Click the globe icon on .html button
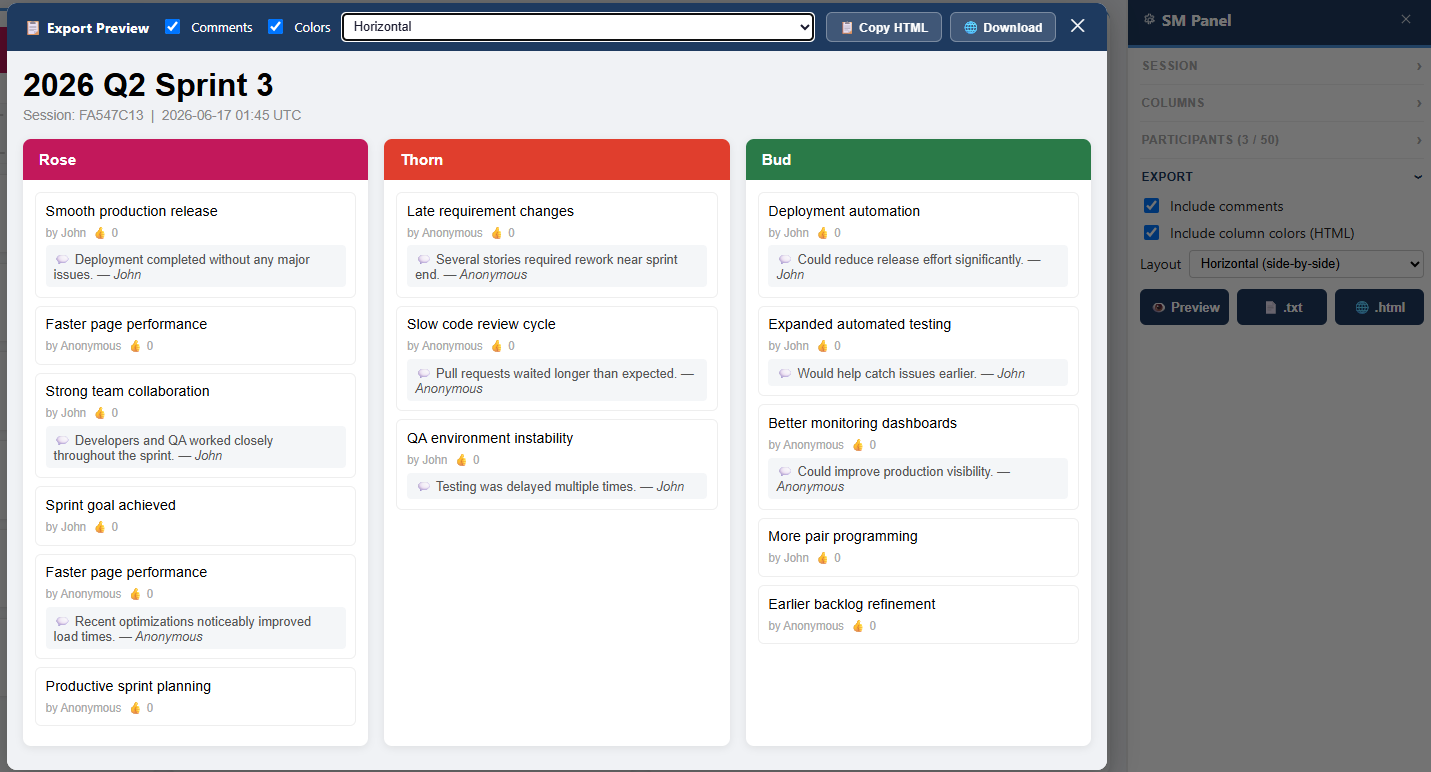 pyautogui.click(x=1362, y=307)
